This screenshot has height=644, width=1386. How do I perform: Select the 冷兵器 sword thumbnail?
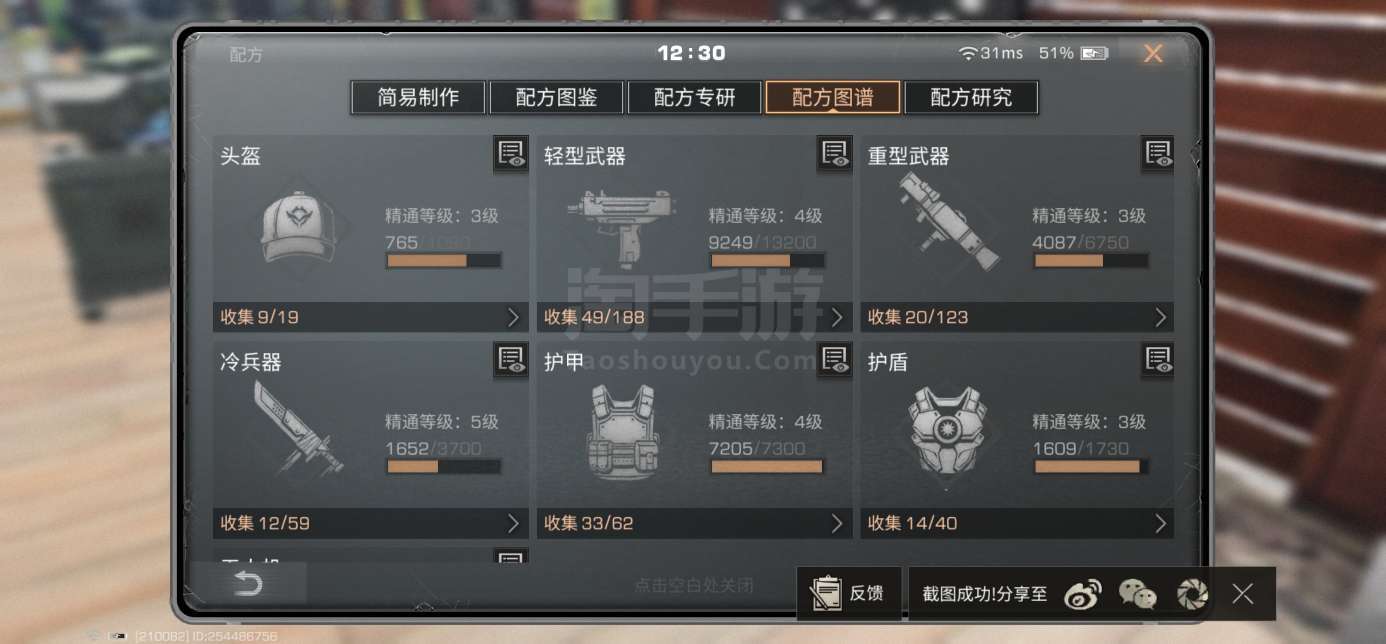[292, 428]
